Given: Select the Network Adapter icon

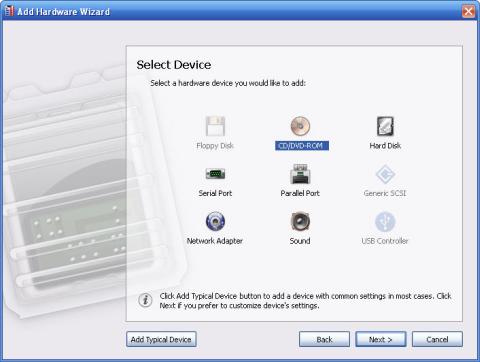Looking at the screenshot, I should coord(215,221).
